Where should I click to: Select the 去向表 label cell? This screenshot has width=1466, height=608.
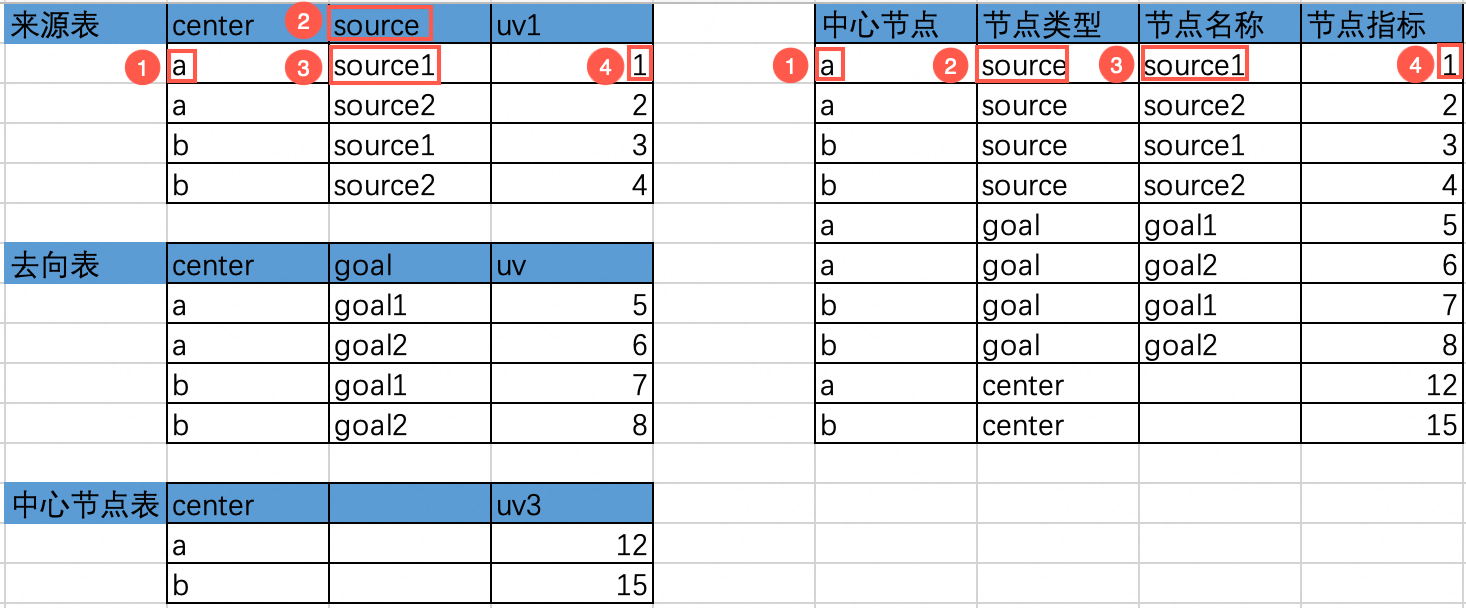84,266
